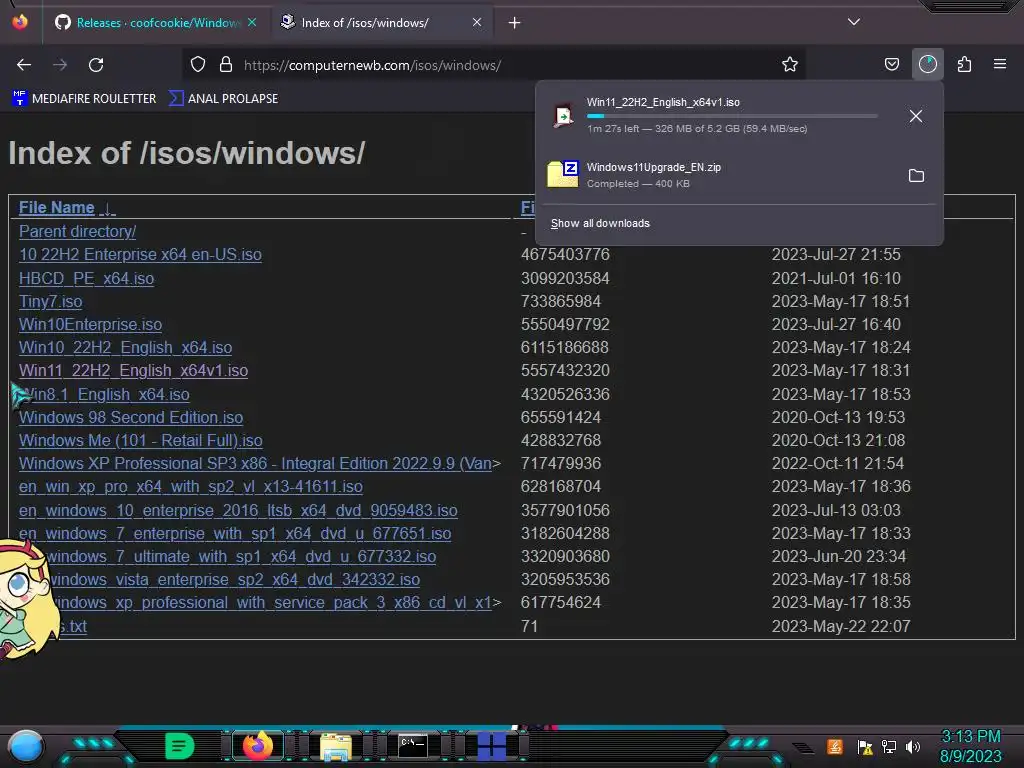This screenshot has width=1024, height=768.
Task: Click the Windows11Upgrade_EN.zip file icon
Action: (563, 174)
